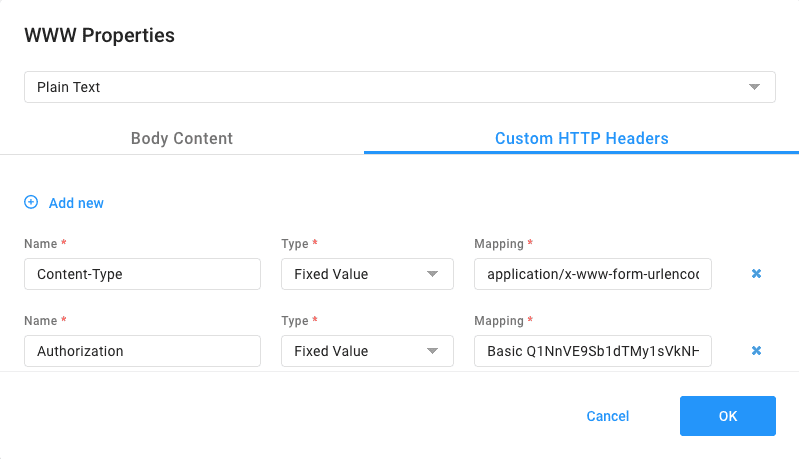
Task: Remove the Authorization header row
Action: 756,351
